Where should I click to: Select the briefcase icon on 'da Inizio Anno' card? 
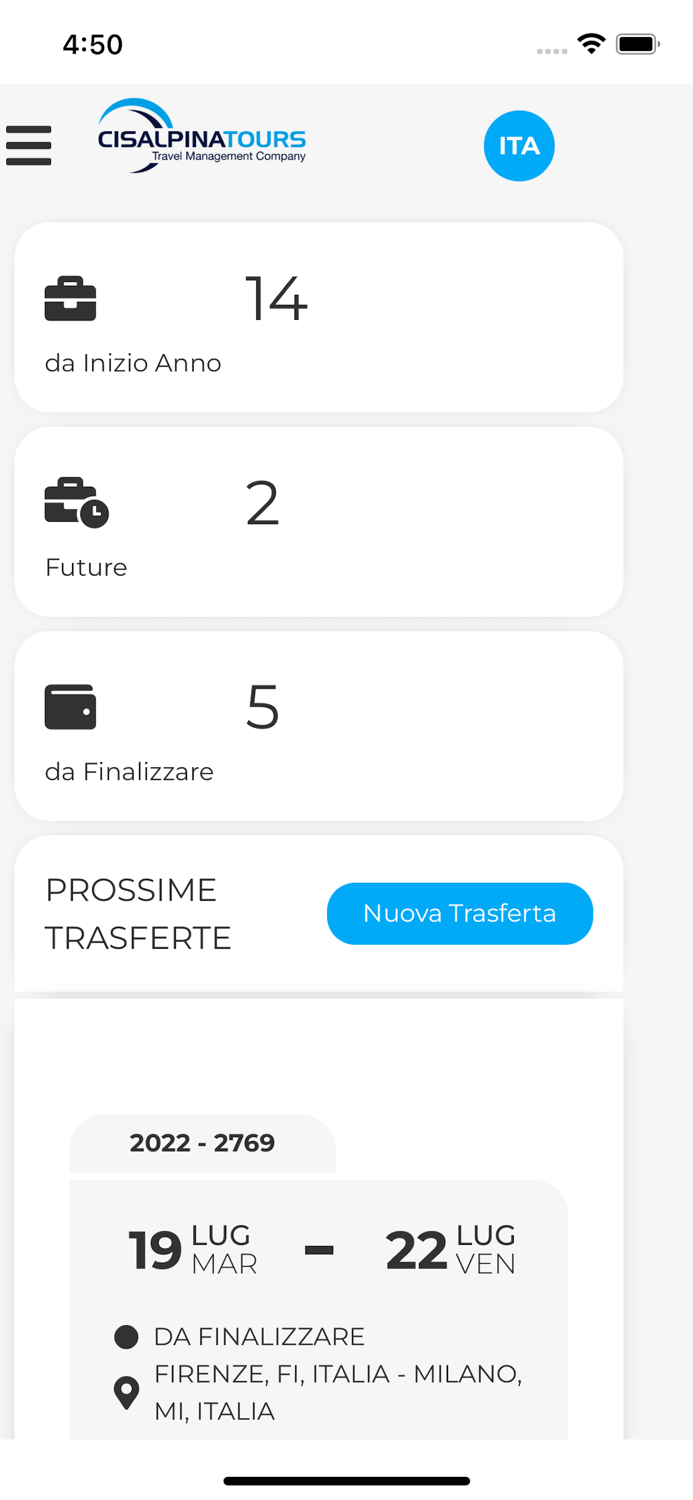tap(70, 298)
